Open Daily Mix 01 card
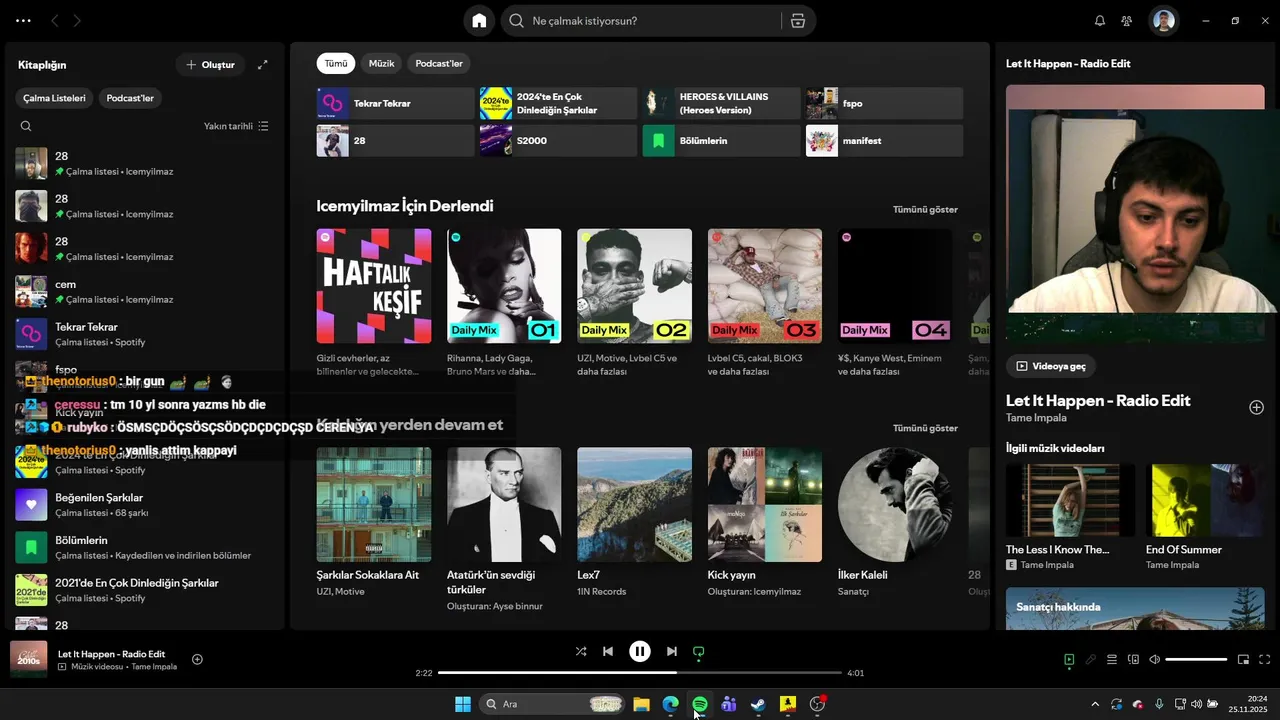The height and width of the screenshot is (720, 1280). click(x=504, y=301)
